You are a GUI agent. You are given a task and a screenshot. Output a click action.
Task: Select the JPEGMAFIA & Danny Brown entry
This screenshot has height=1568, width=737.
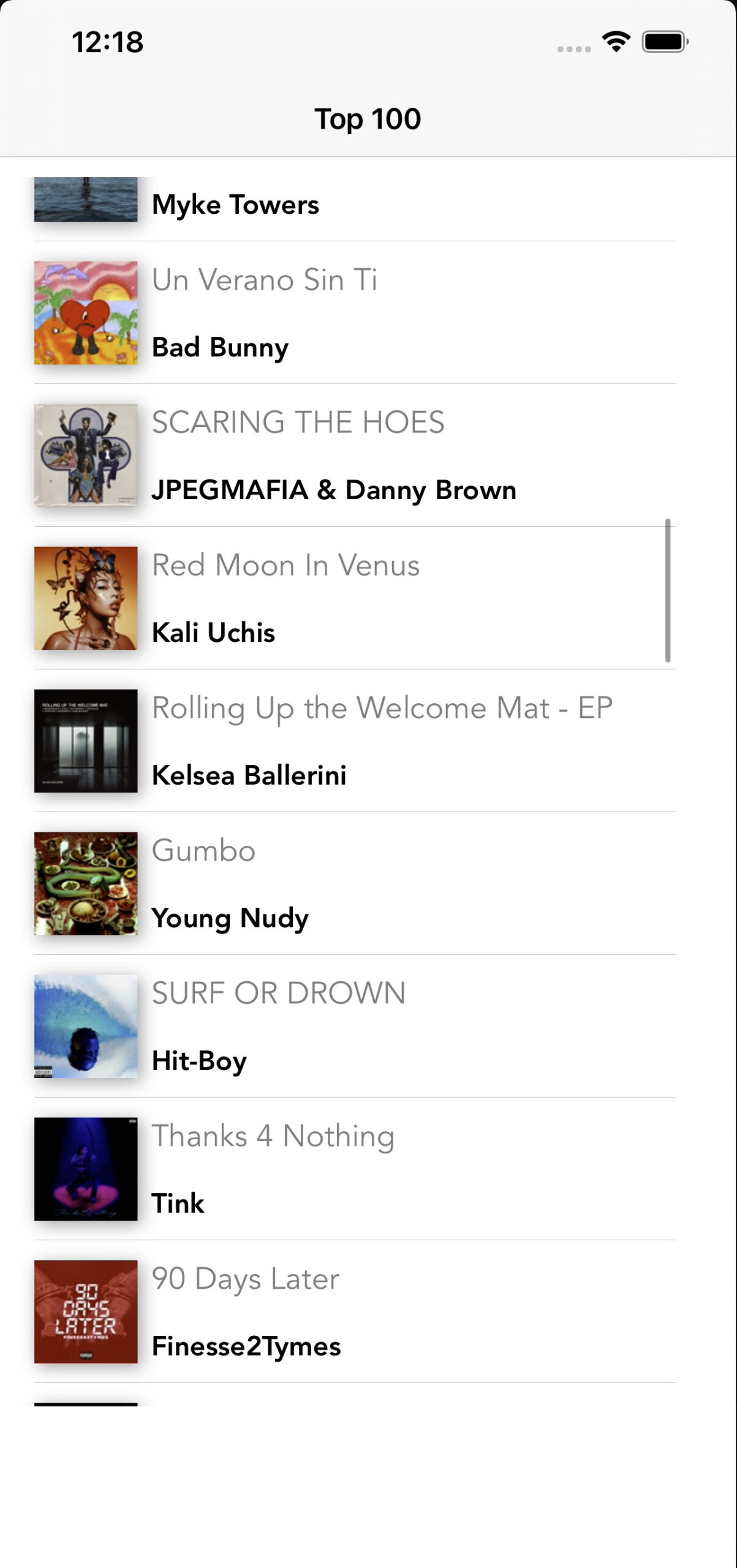334,490
